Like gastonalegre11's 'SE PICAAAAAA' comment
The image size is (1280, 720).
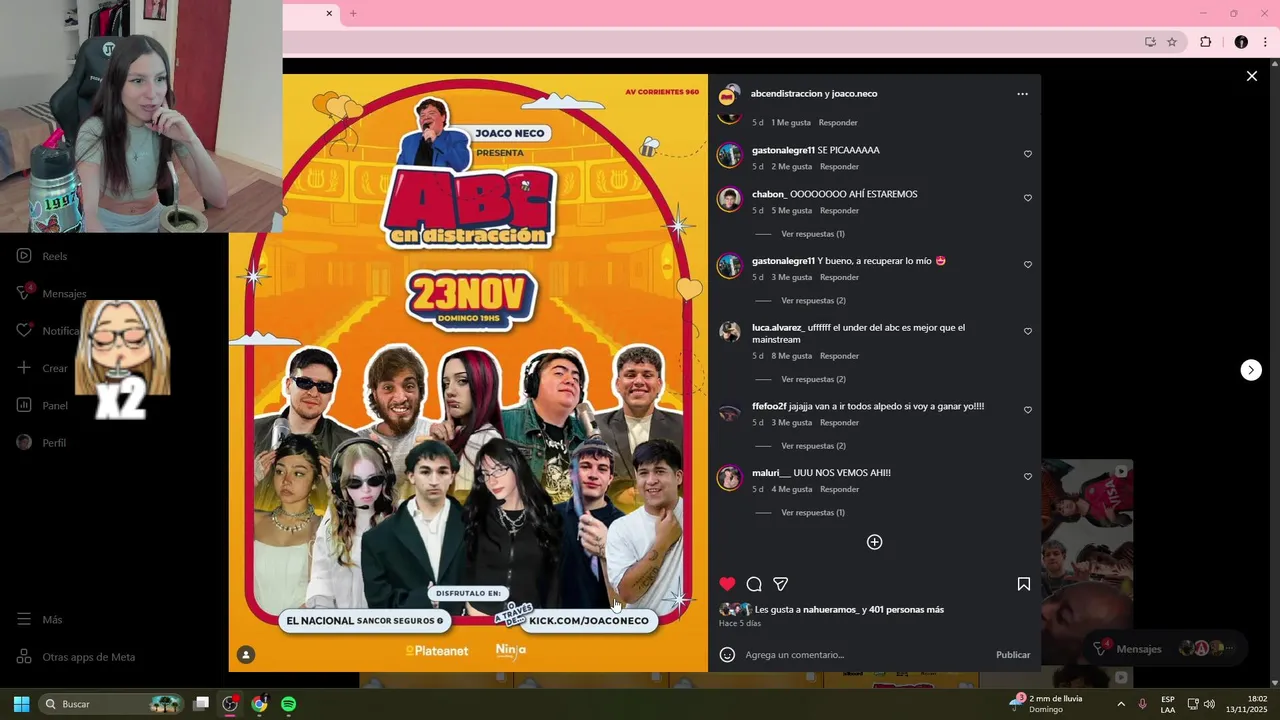(1027, 154)
